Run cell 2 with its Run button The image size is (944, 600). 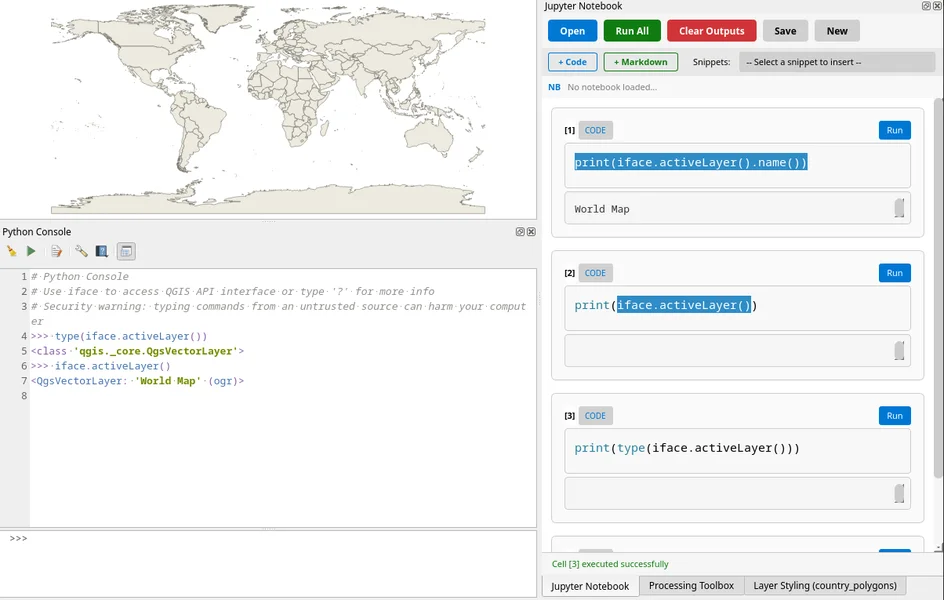pyautogui.click(x=894, y=273)
